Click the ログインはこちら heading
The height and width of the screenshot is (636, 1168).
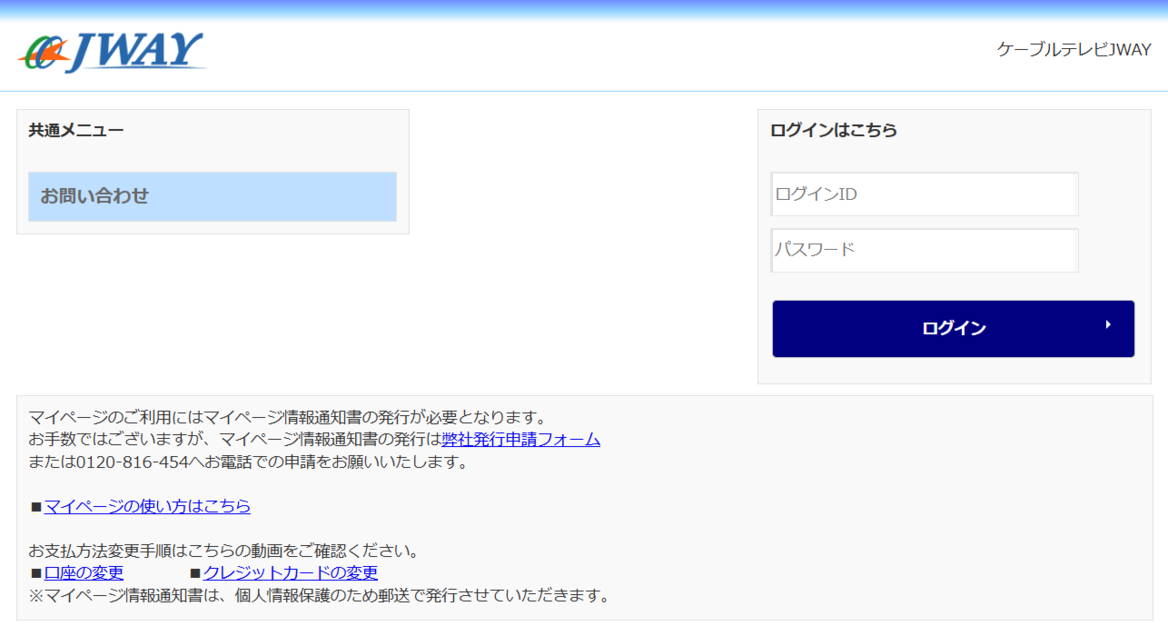[834, 130]
